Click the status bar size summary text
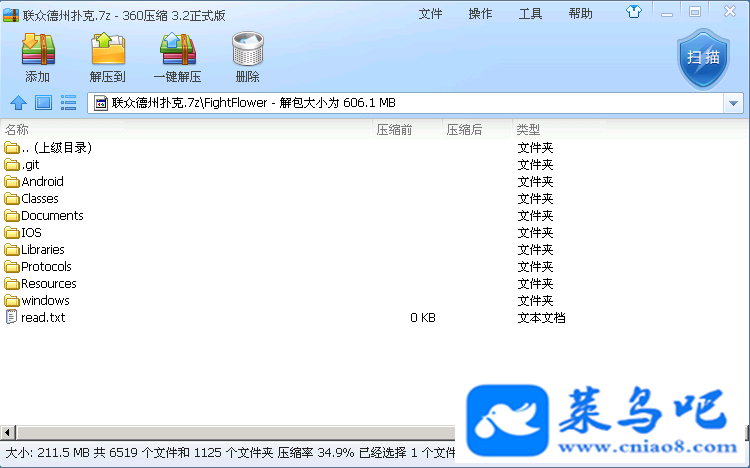The width and height of the screenshot is (750, 468). (x=230, y=453)
